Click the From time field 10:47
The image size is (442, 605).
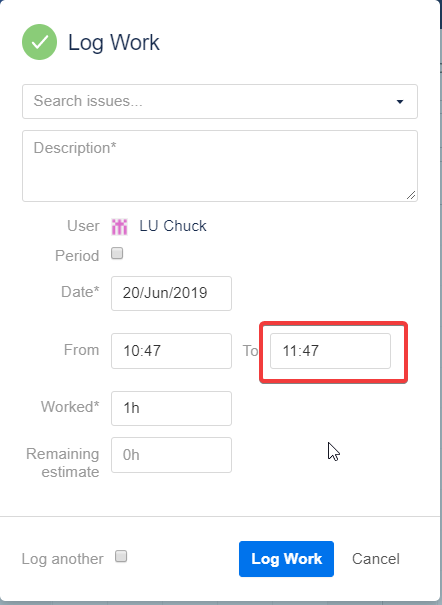pyautogui.click(x=171, y=351)
